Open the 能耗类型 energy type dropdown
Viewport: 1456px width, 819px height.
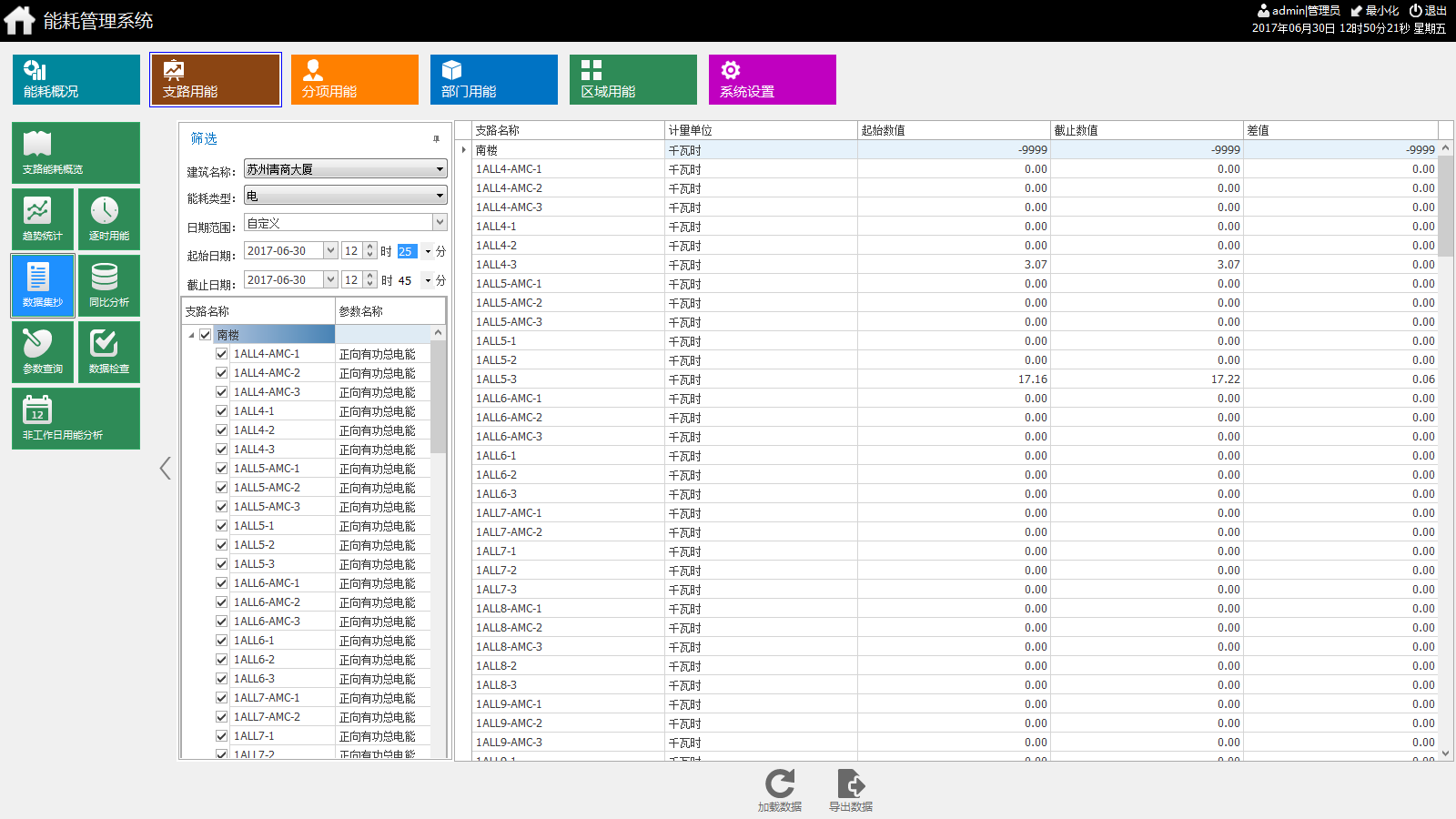(x=345, y=196)
